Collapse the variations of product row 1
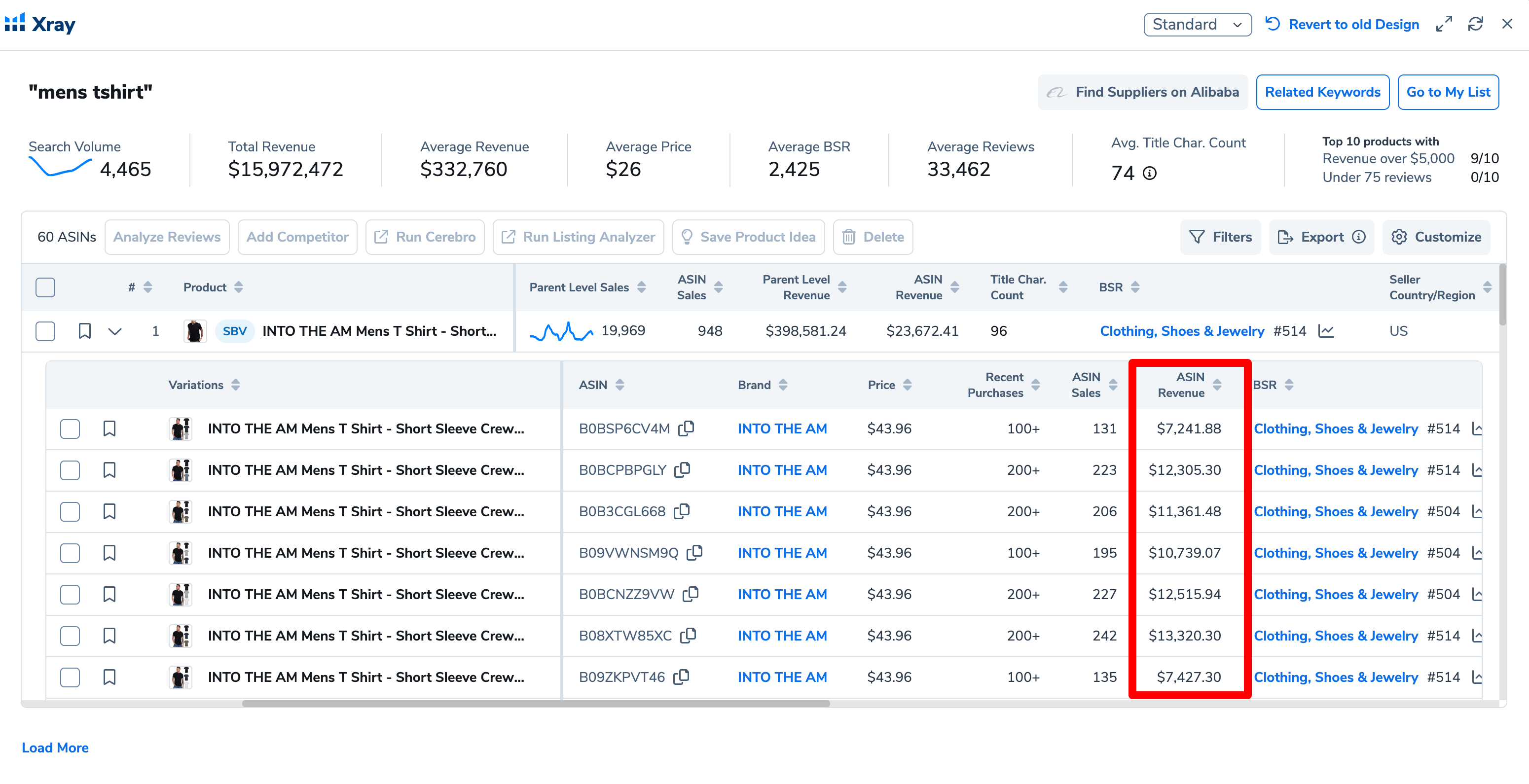Viewport: 1529px width, 784px height. point(115,331)
